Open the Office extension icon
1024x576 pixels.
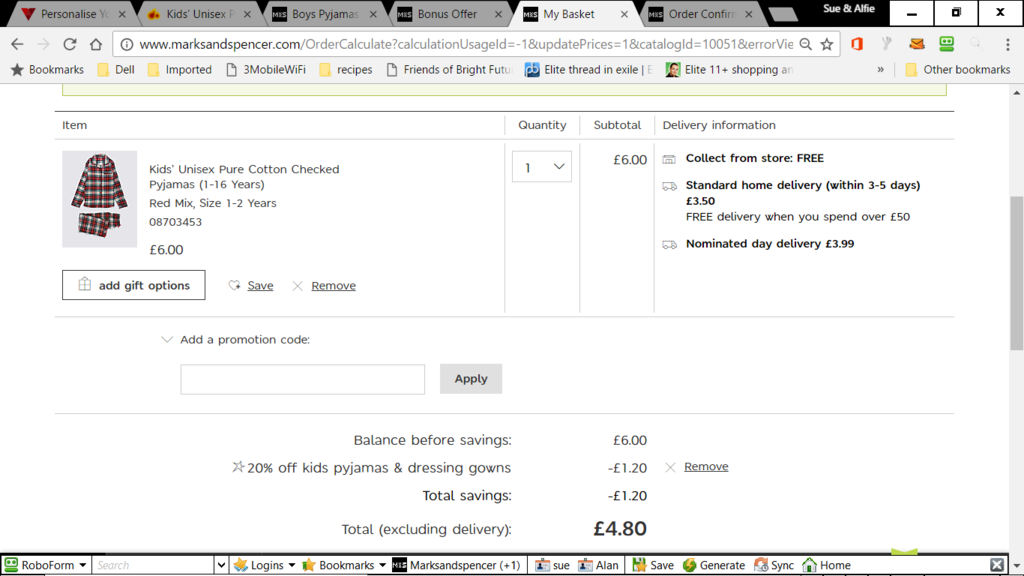tap(857, 44)
